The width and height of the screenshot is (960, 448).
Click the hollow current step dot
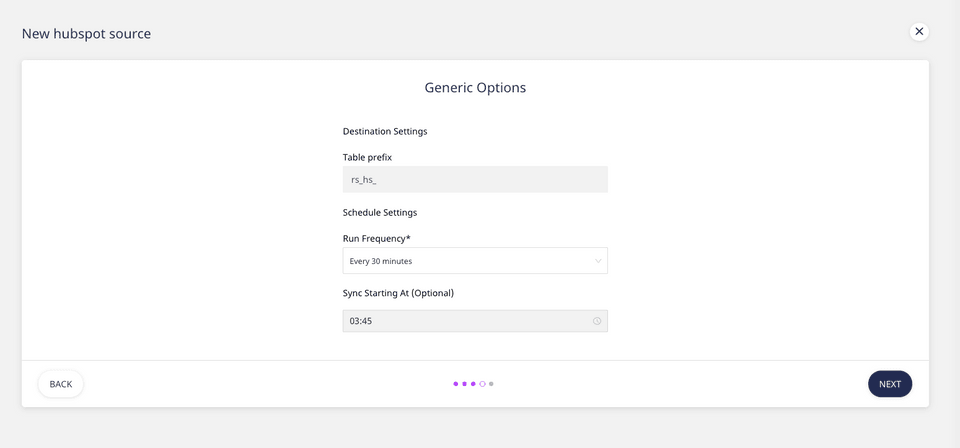point(482,384)
